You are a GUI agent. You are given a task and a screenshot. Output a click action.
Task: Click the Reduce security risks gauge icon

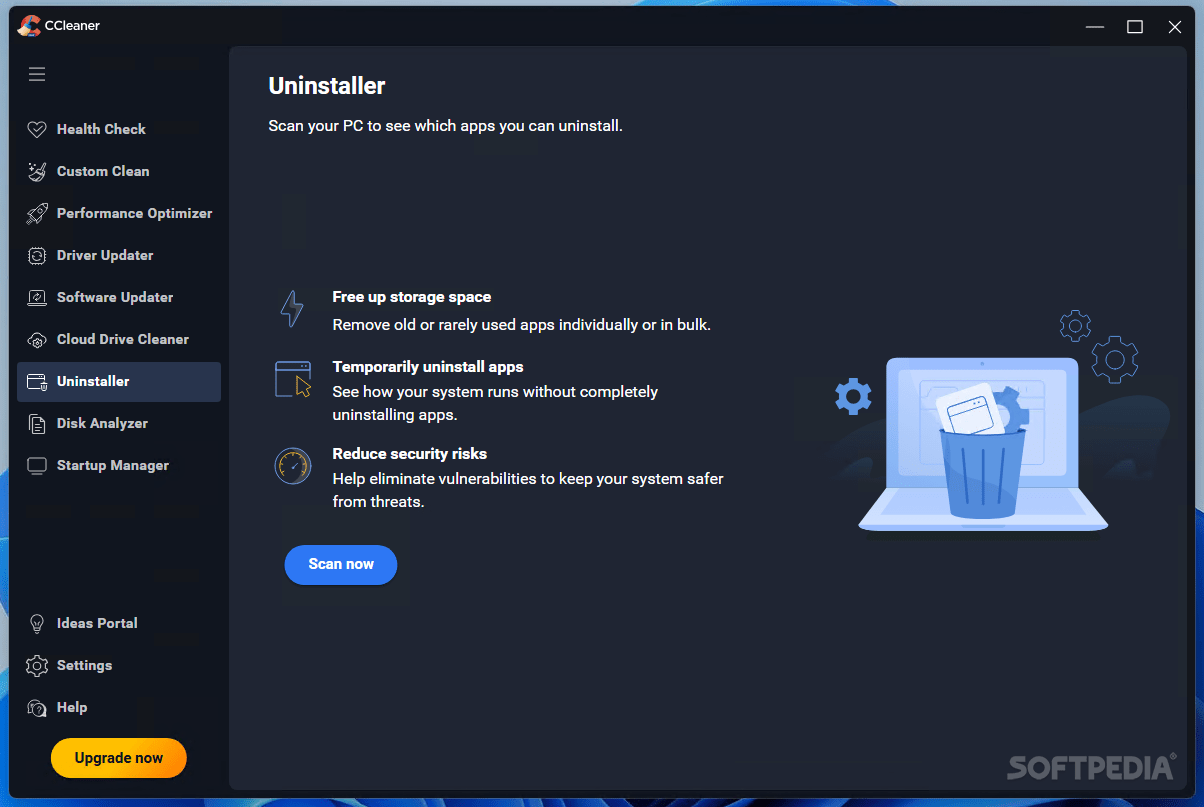[292, 466]
